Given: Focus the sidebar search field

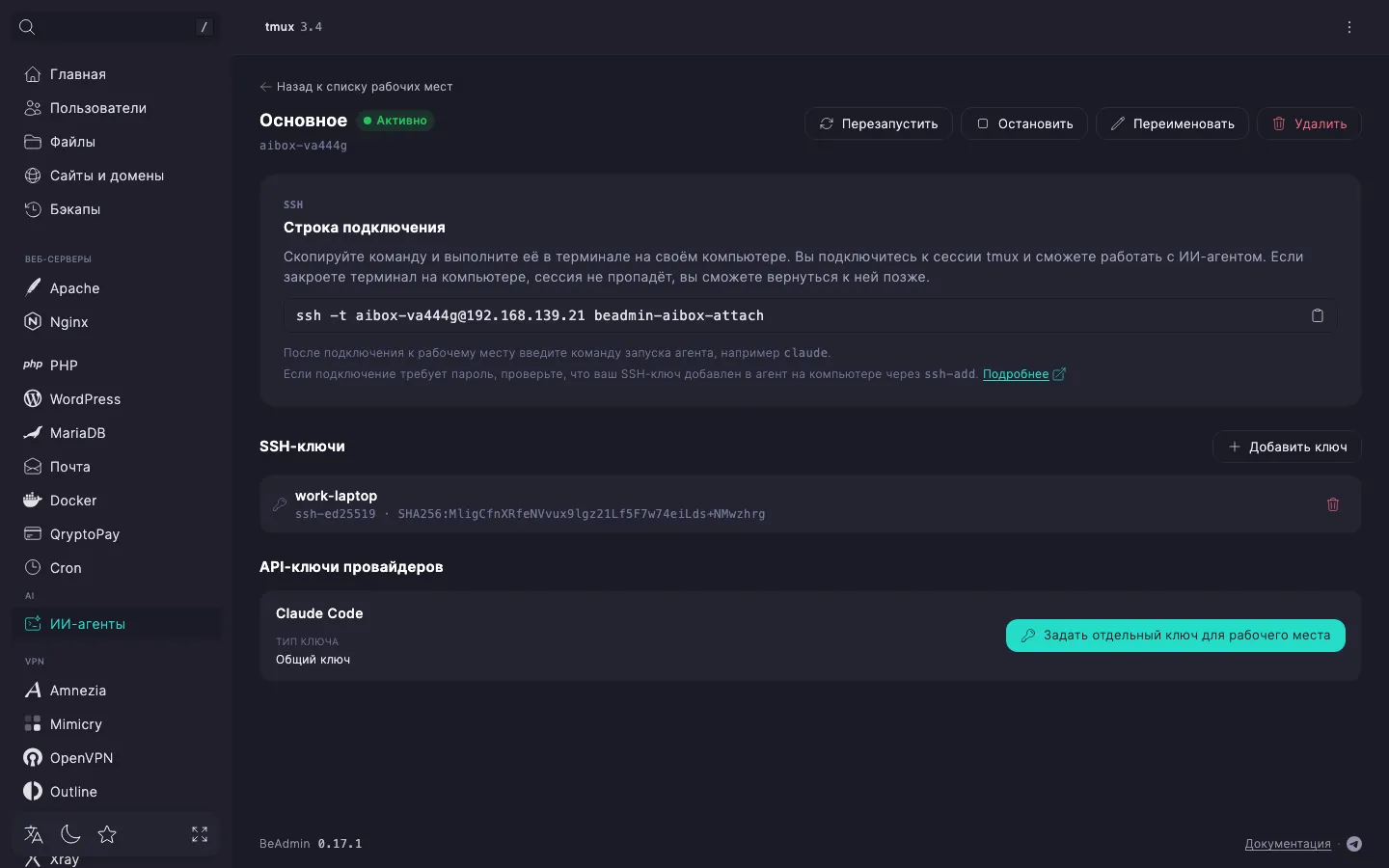Looking at the screenshot, I should (116, 27).
